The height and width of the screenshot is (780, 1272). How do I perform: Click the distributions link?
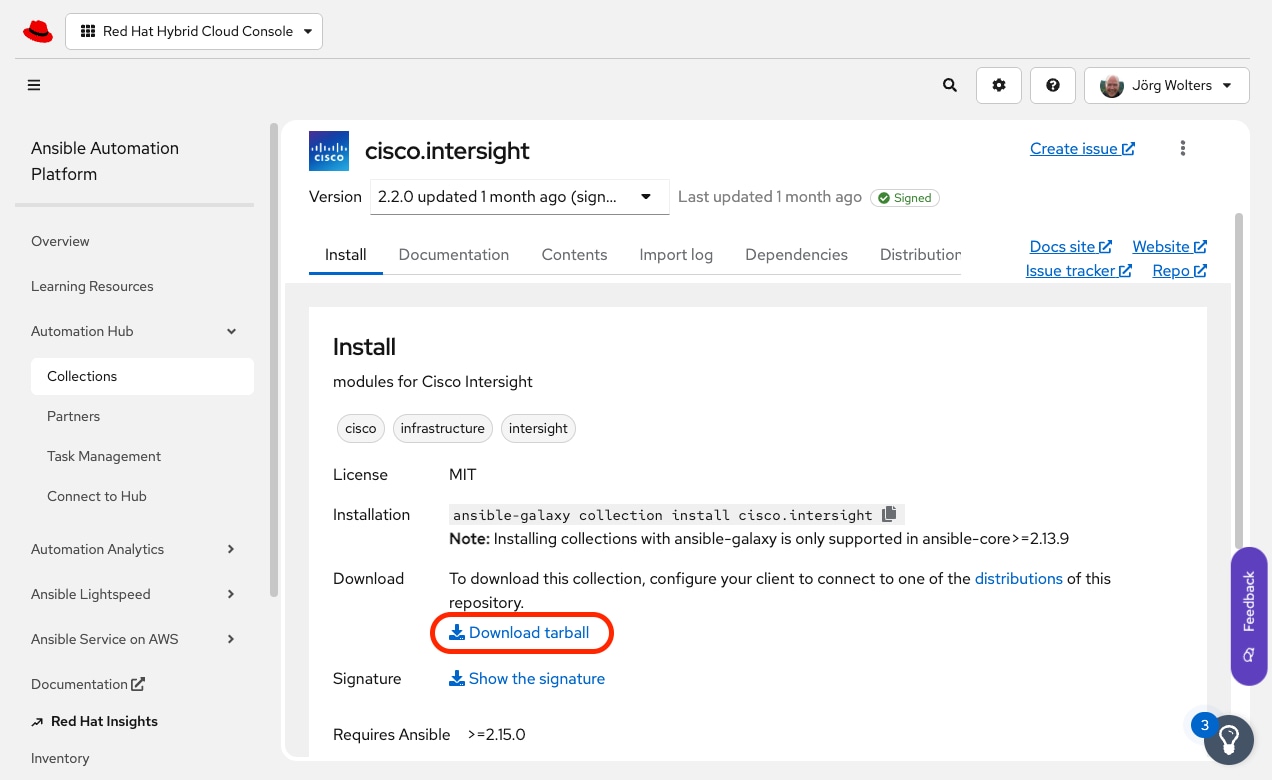(1019, 579)
